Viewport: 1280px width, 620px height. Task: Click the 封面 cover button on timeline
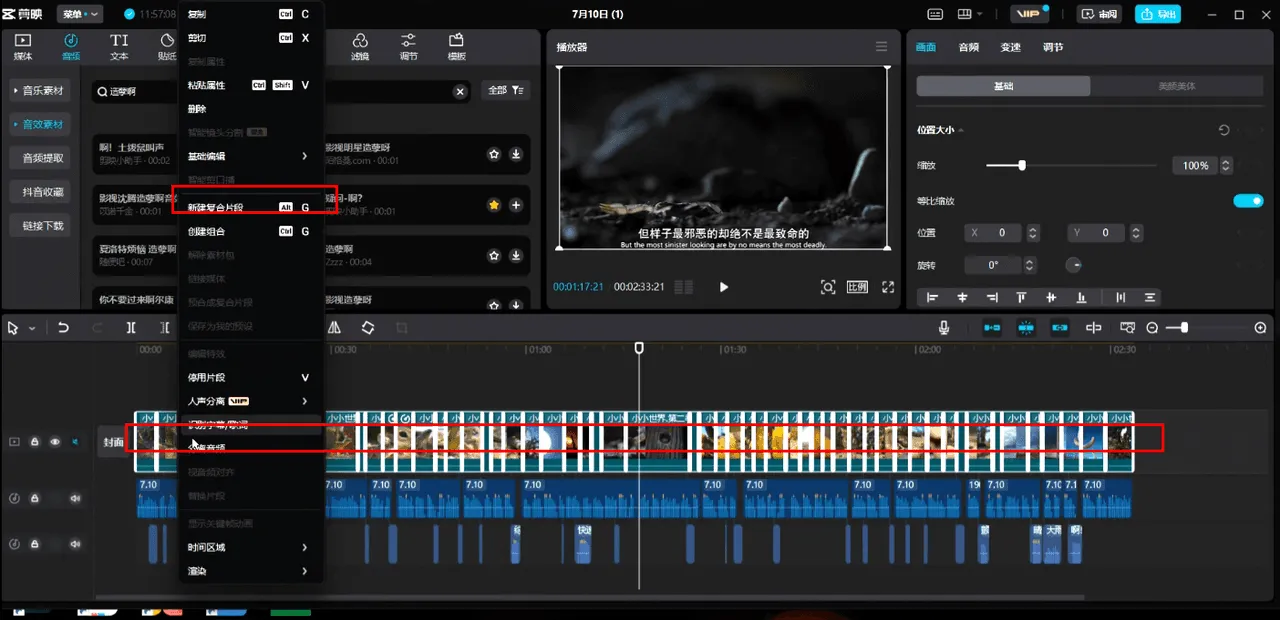click(114, 442)
